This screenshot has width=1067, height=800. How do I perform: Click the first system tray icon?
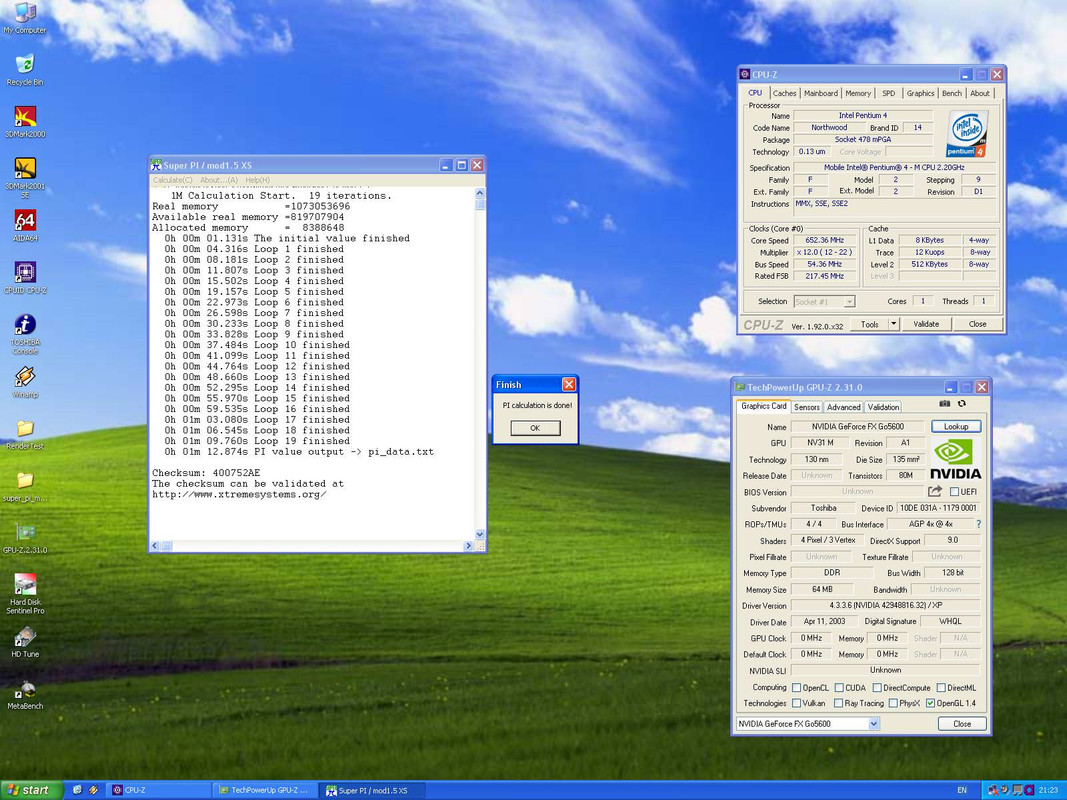tap(994, 790)
